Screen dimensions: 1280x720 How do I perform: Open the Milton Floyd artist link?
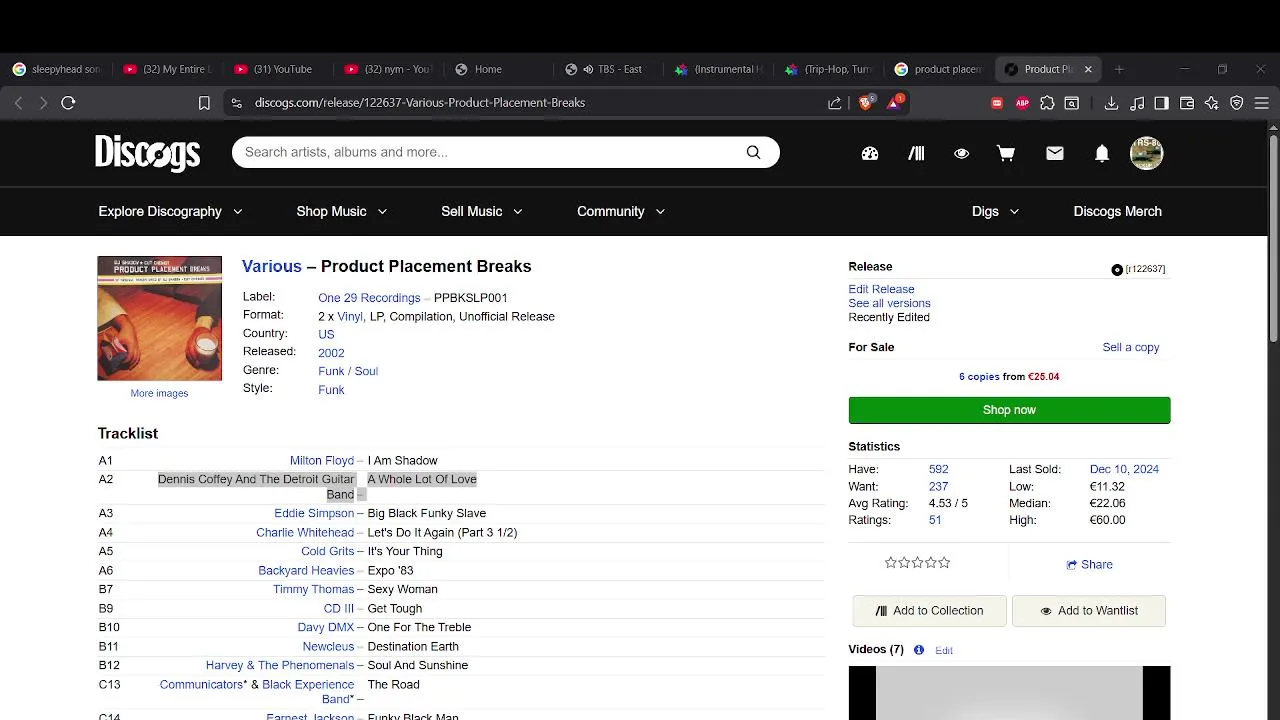click(x=322, y=461)
